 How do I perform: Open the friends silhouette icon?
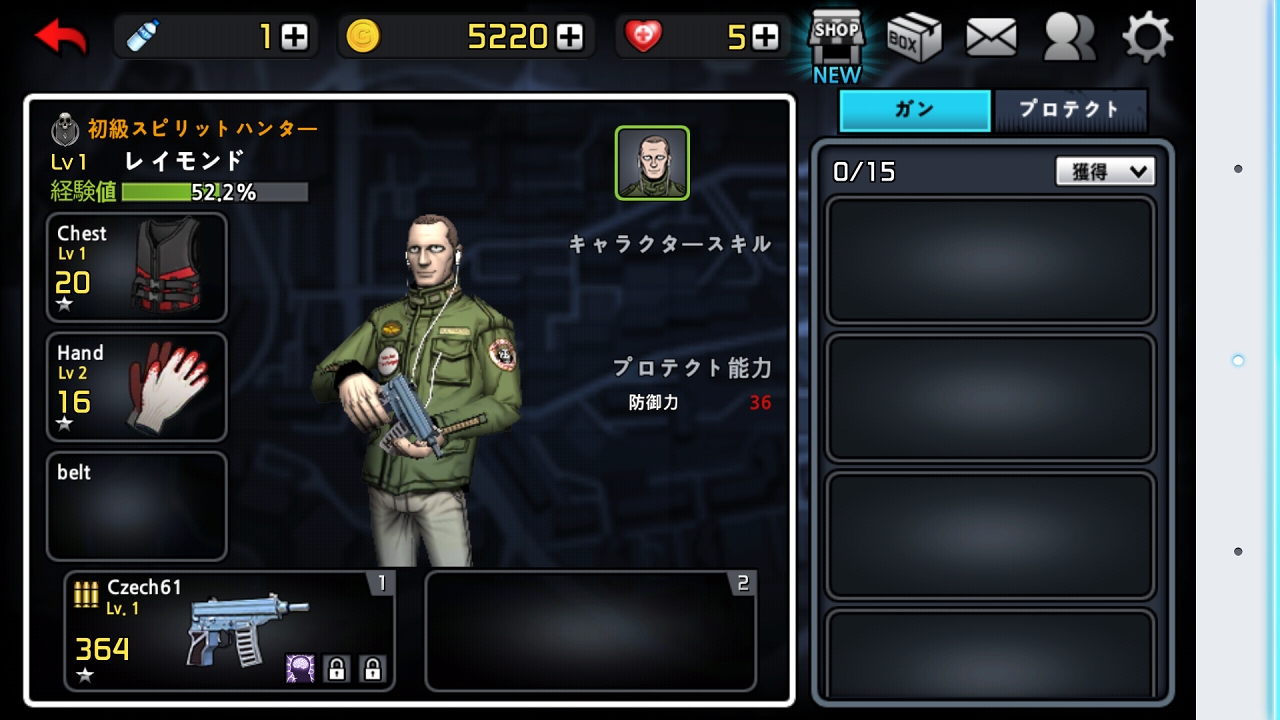pos(1069,37)
